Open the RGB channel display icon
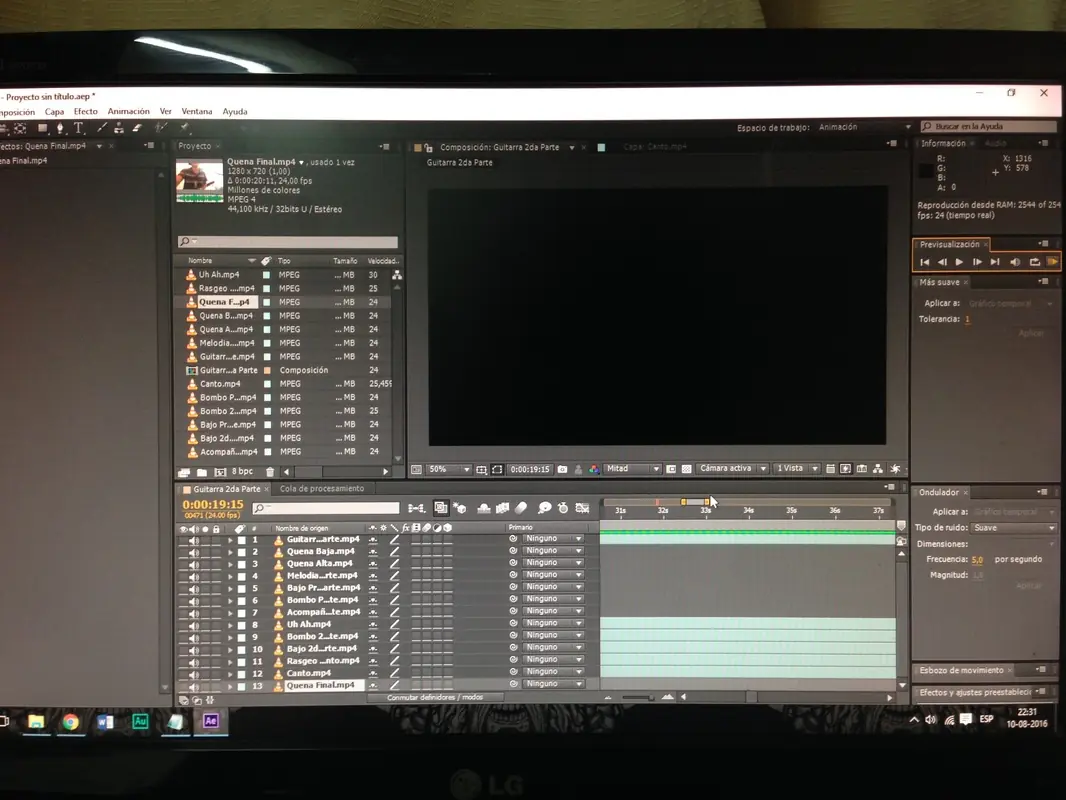The height and width of the screenshot is (800, 1066). click(x=594, y=469)
